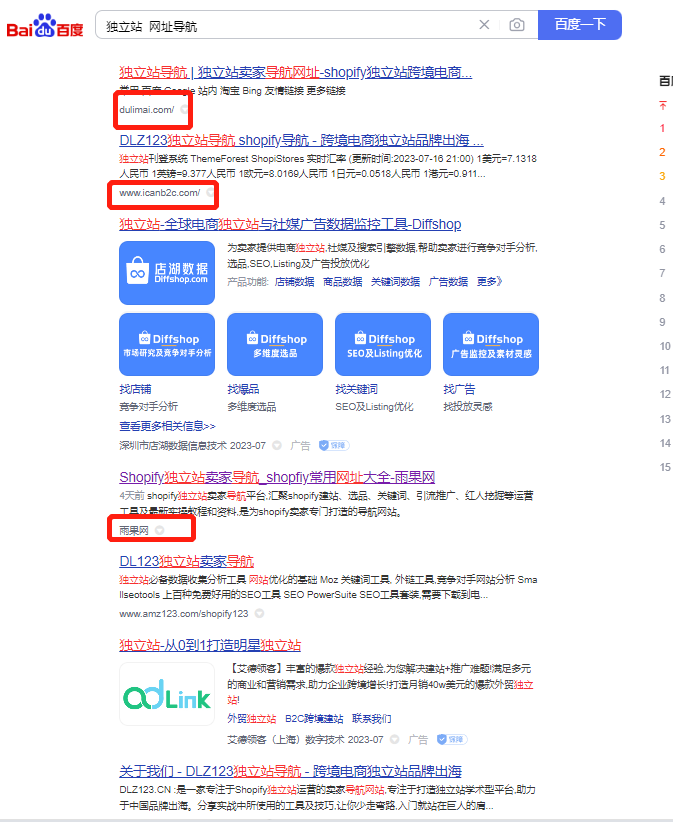Open 找爆品 link
This screenshot has width=673, height=822.
[243, 389]
